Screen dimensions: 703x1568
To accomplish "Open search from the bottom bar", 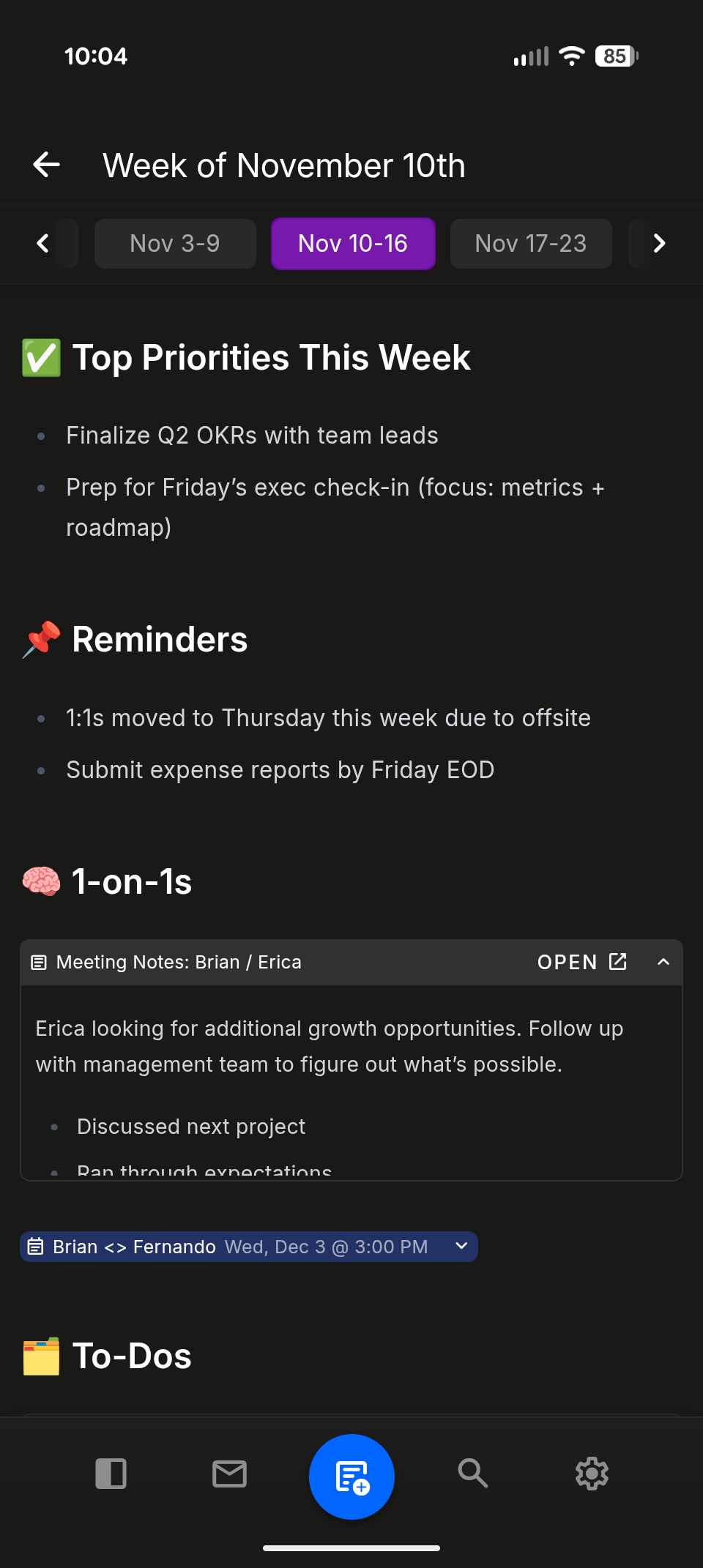I will coord(473,1474).
